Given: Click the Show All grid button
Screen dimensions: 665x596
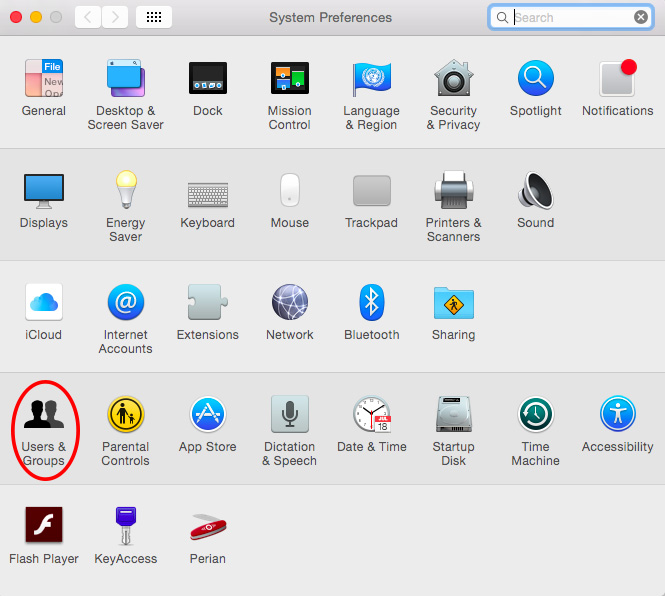Looking at the screenshot, I should [x=153, y=17].
